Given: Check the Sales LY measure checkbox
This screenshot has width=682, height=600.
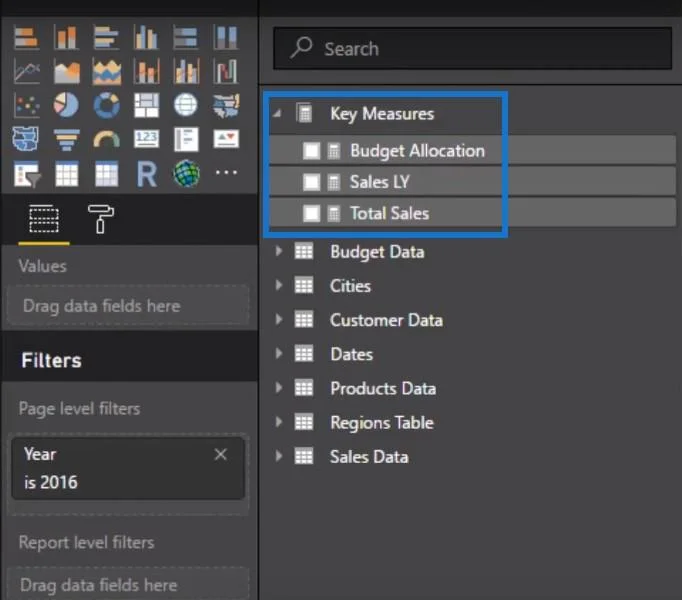Looking at the screenshot, I should 311,182.
